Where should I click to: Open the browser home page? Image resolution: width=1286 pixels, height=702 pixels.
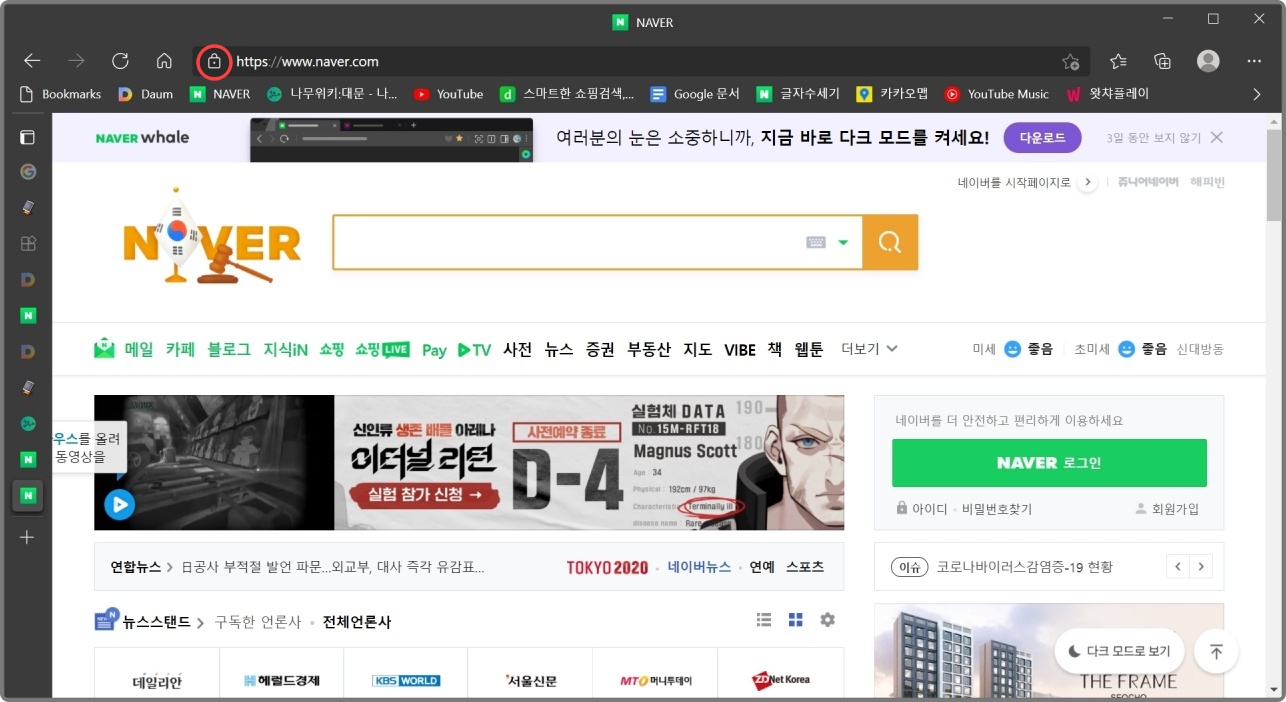(x=164, y=61)
